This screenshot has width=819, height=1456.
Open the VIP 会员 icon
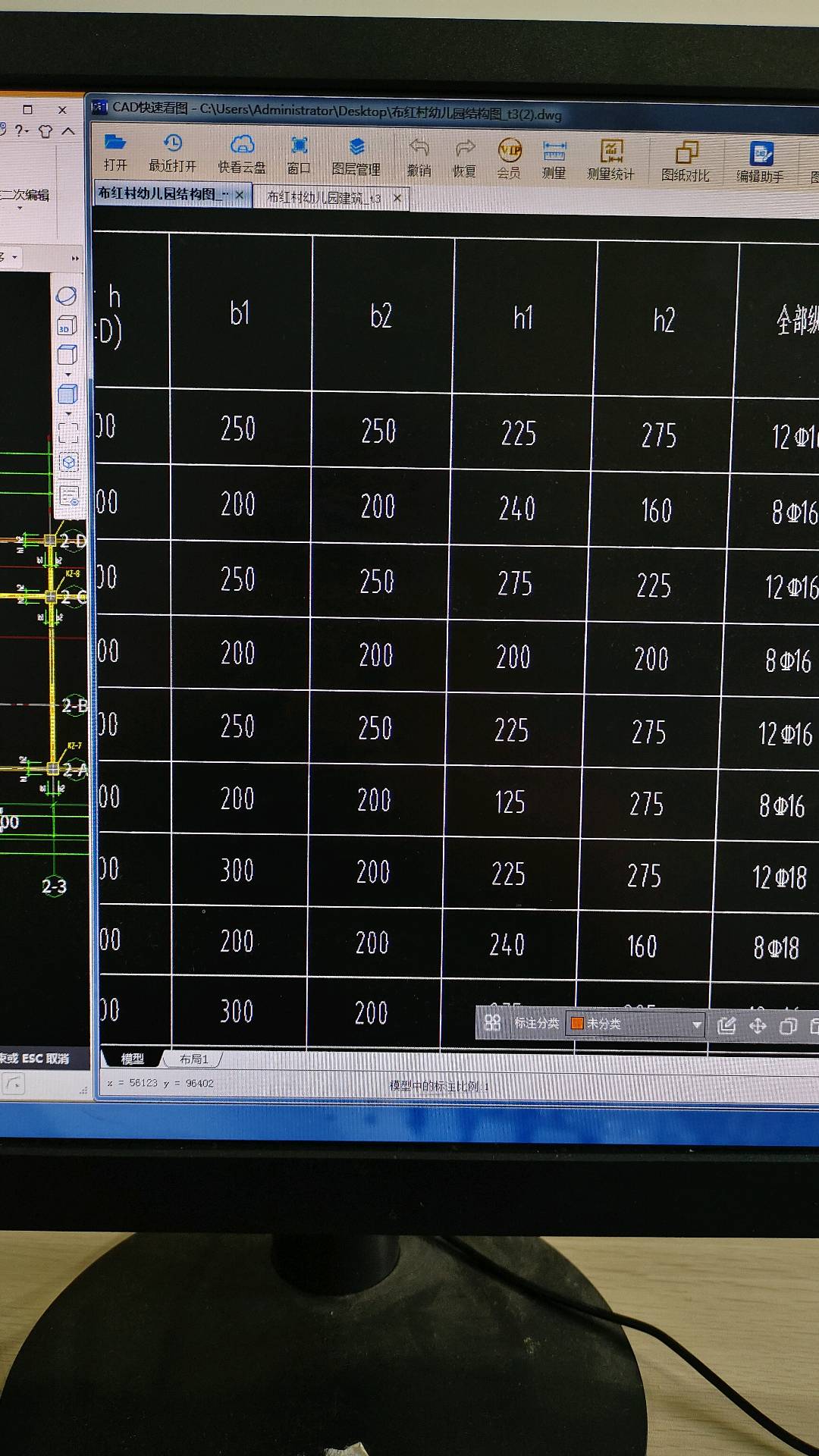click(509, 159)
